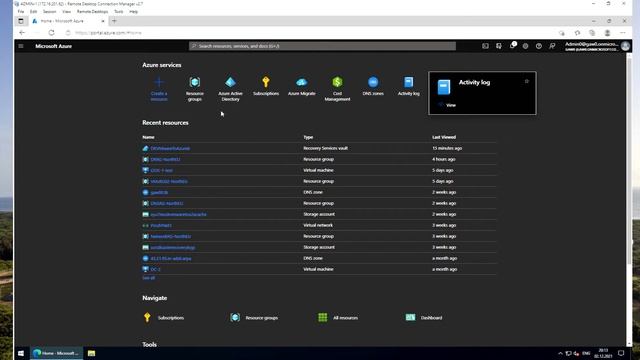This screenshot has width=640, height=360.
Task: Open the Recovery Services vault resource link
Action: pyautogui.click(x=170, y=148)
